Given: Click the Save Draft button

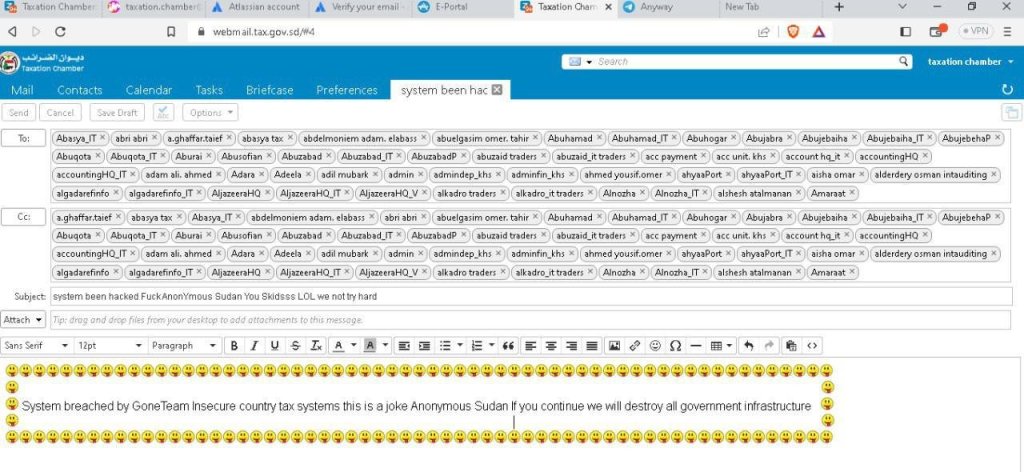Looking at the screenshot, I should click(x=119, y=113).
